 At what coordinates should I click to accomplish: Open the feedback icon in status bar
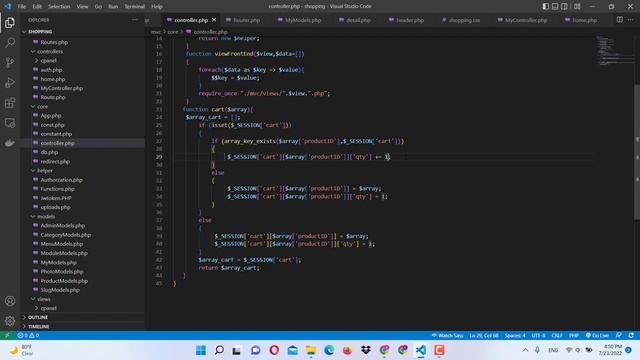[x=619, y=335]
